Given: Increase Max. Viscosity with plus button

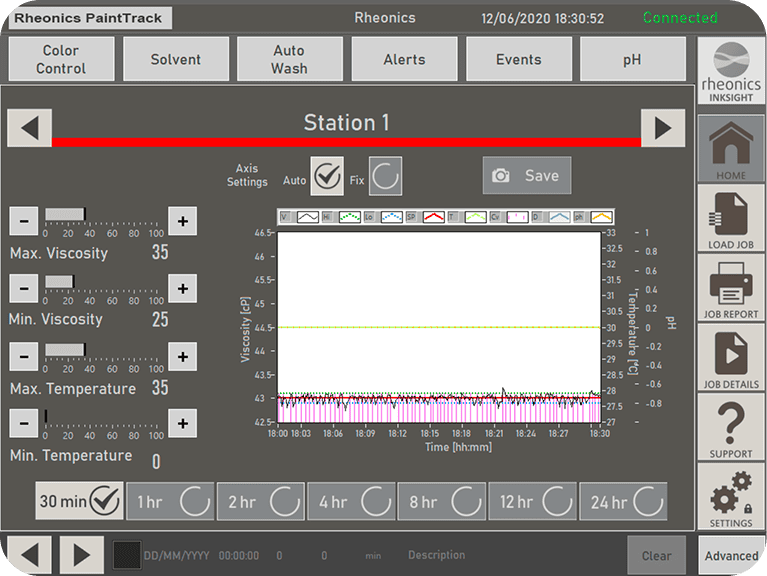Looking at the screenshot, I should click(181, 221).
